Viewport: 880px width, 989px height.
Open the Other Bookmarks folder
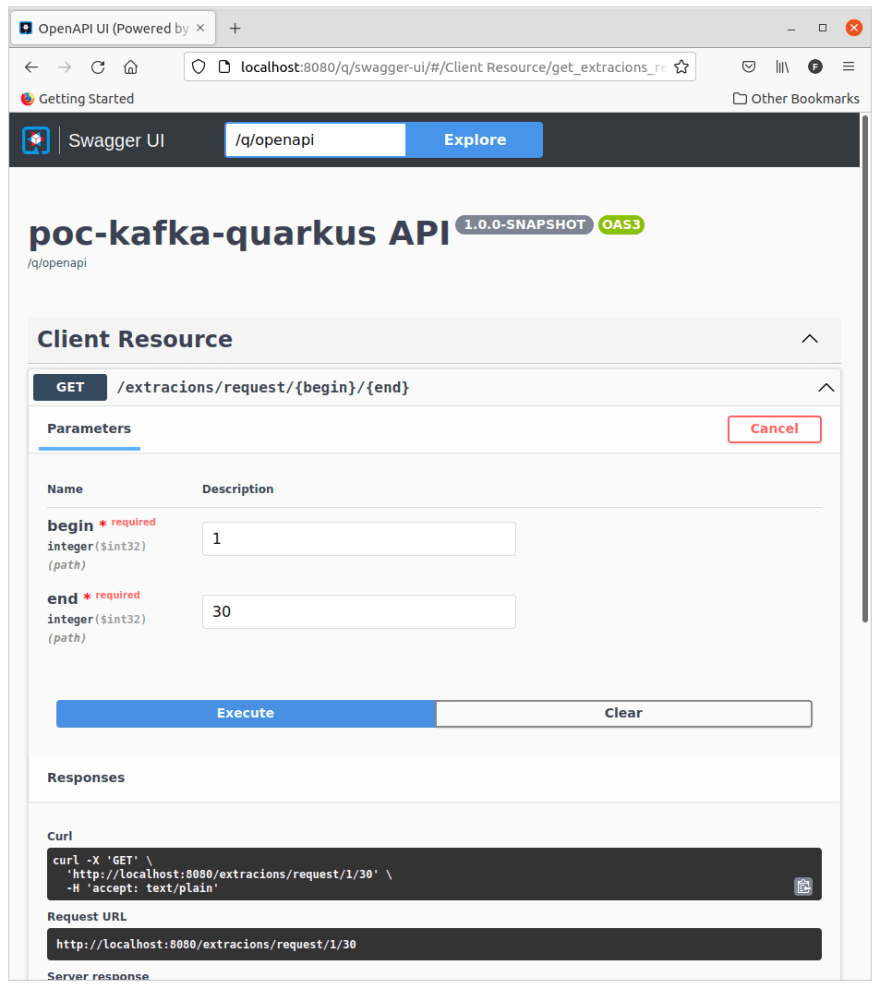(x=796, y=99)
